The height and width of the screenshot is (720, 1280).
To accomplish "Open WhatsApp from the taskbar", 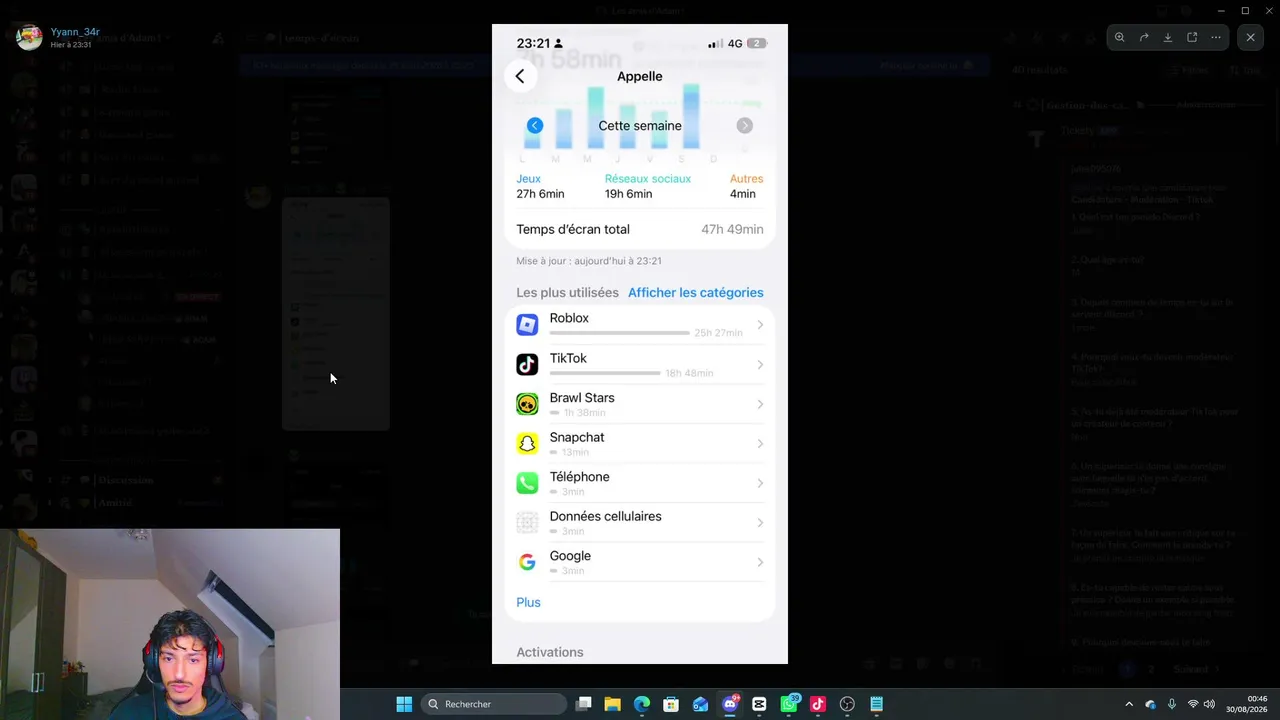I will click(x=789, y=704).
